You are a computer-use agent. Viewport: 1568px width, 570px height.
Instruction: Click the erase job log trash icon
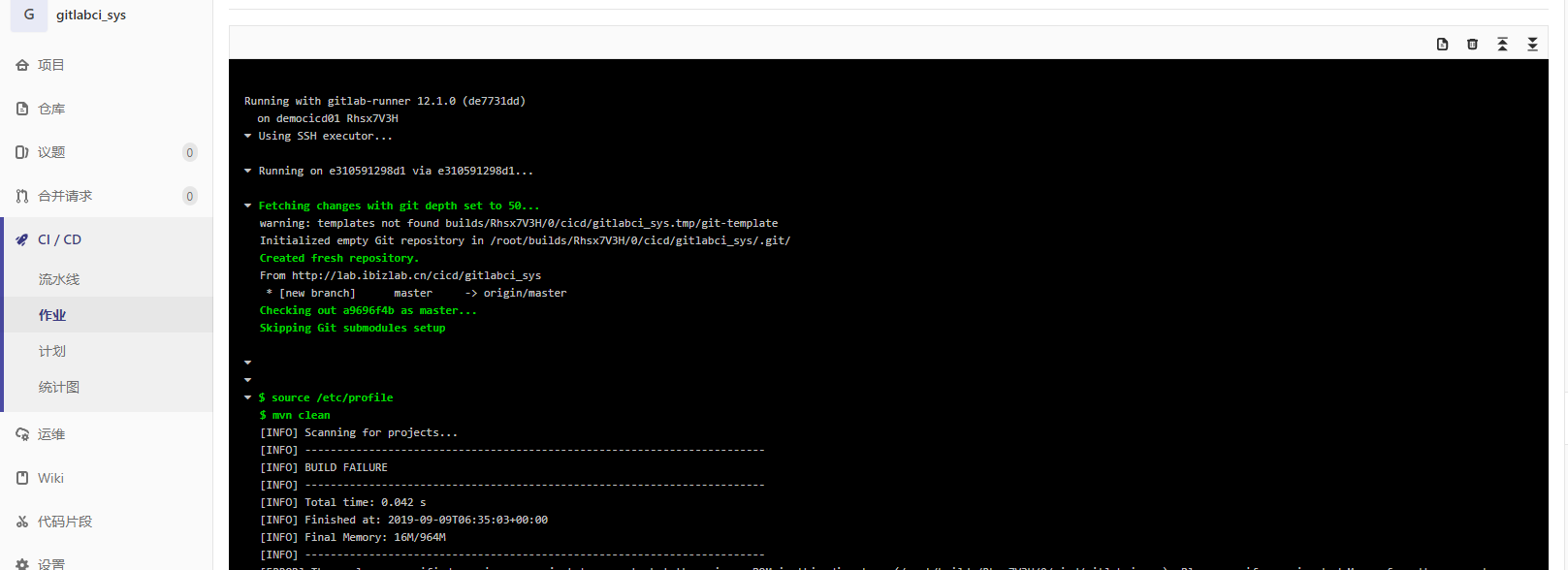click(x=1472, y=44)
